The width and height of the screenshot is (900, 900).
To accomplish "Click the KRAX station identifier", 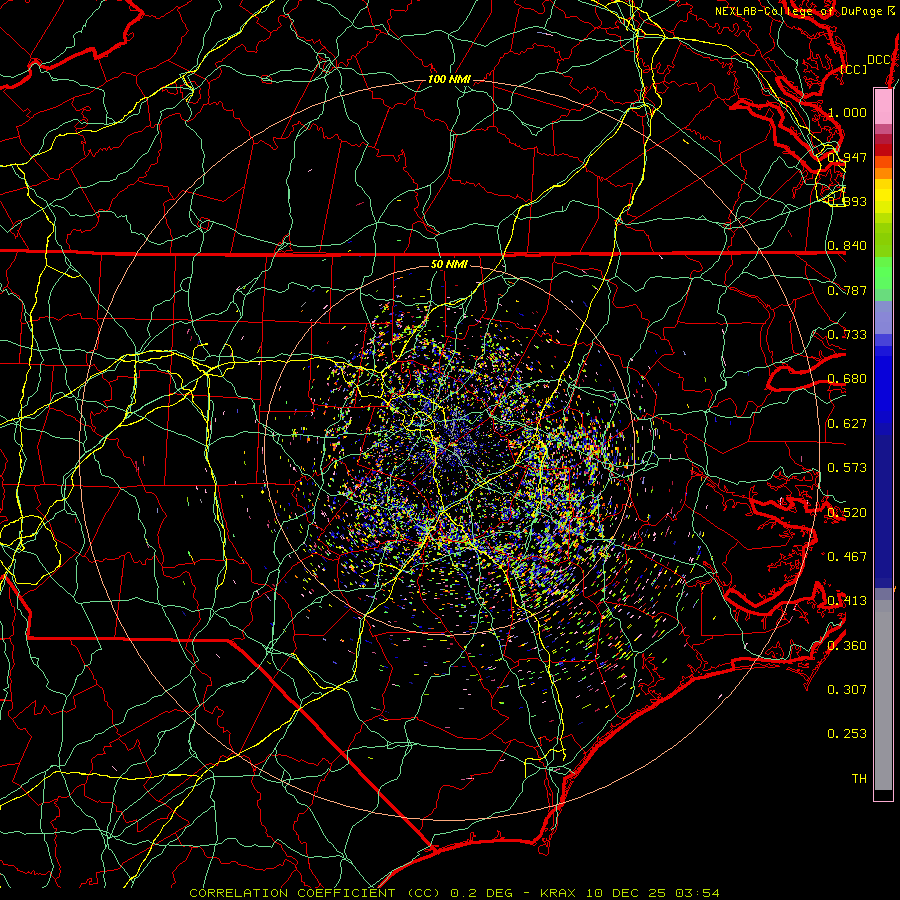I will (558, 893).
